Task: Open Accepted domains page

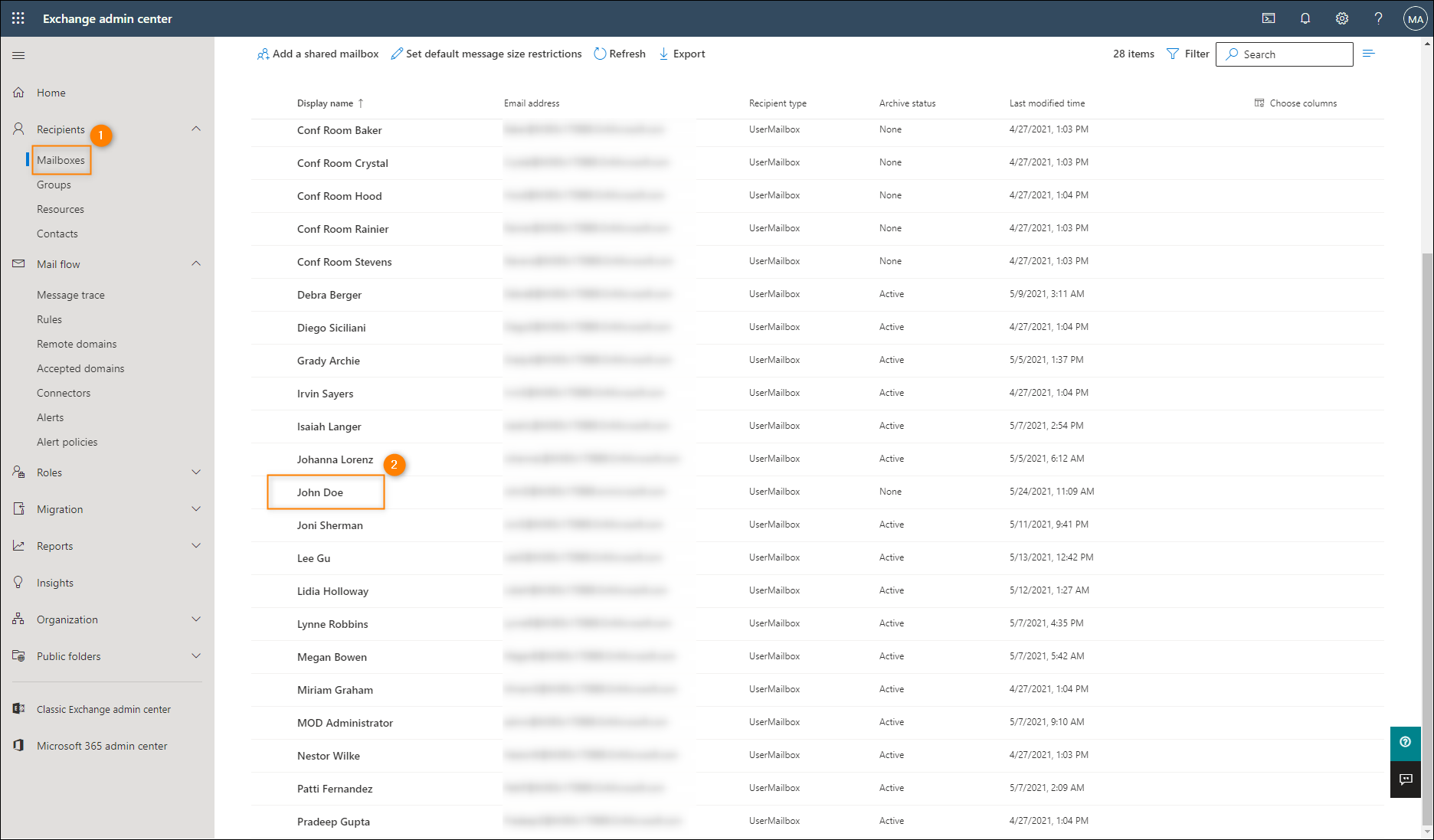Action: [x=80, y=368]
